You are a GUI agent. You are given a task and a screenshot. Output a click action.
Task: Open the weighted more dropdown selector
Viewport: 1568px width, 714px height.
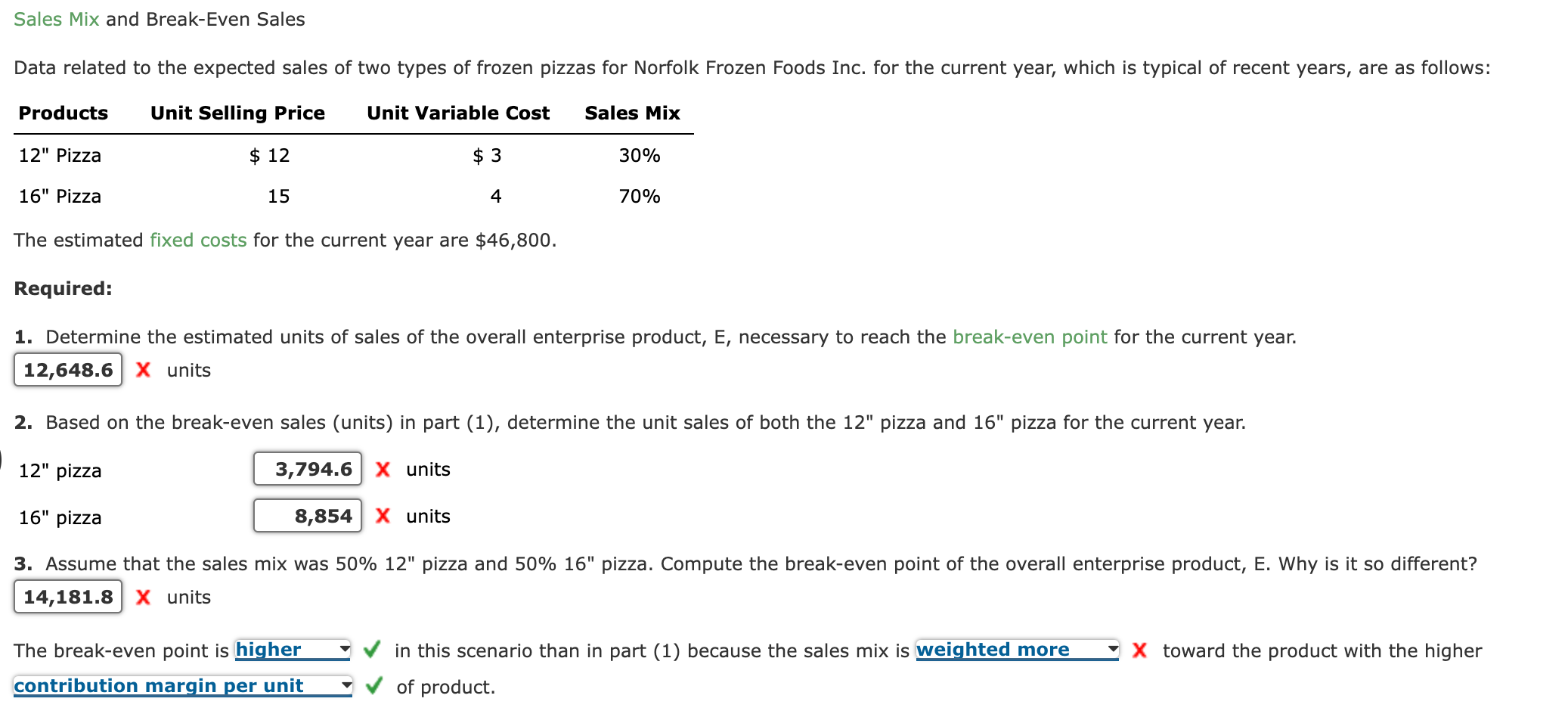(x=1013, y=650)
